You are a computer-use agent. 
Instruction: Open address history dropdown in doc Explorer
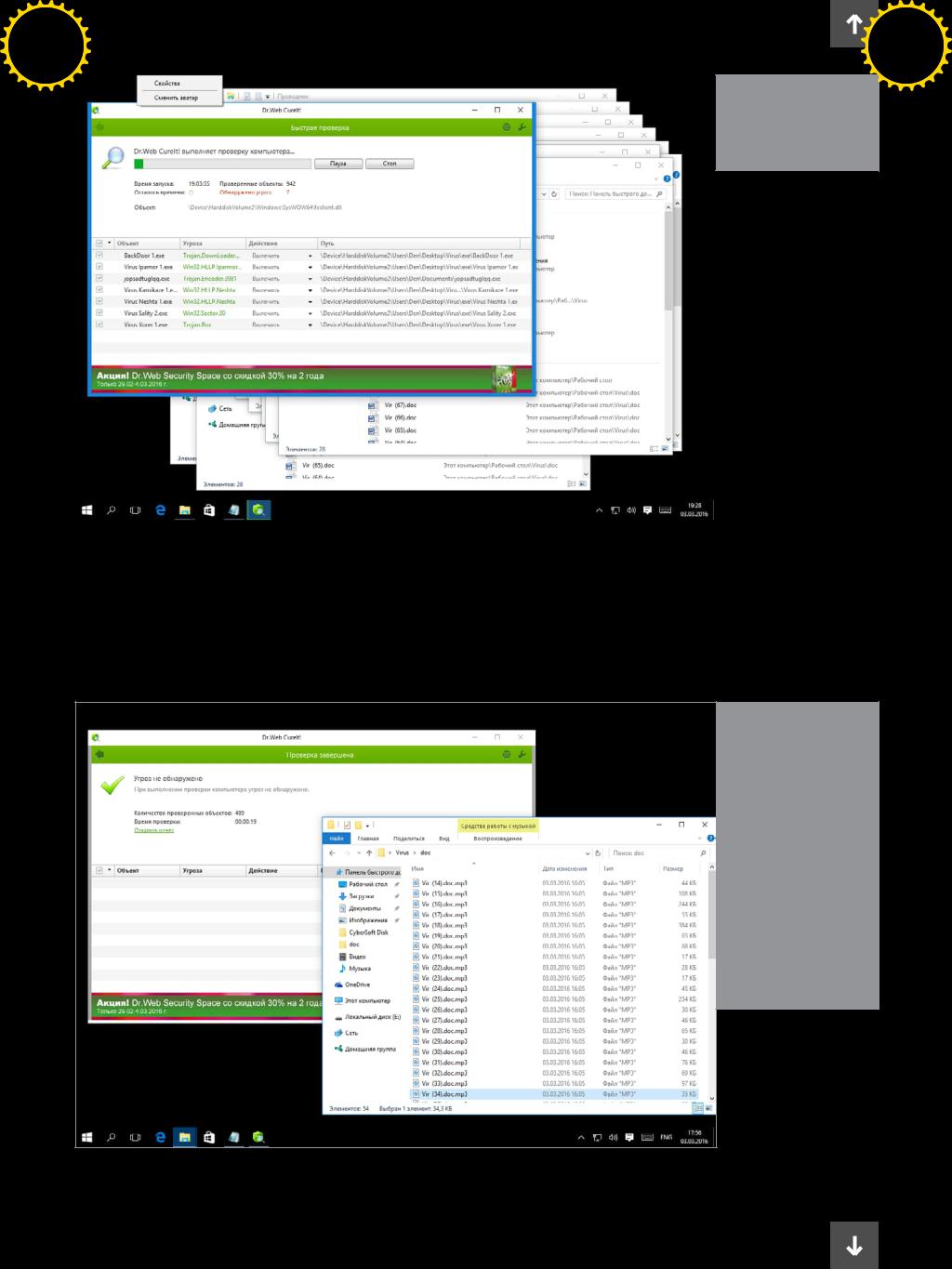(x=588, y=853)
